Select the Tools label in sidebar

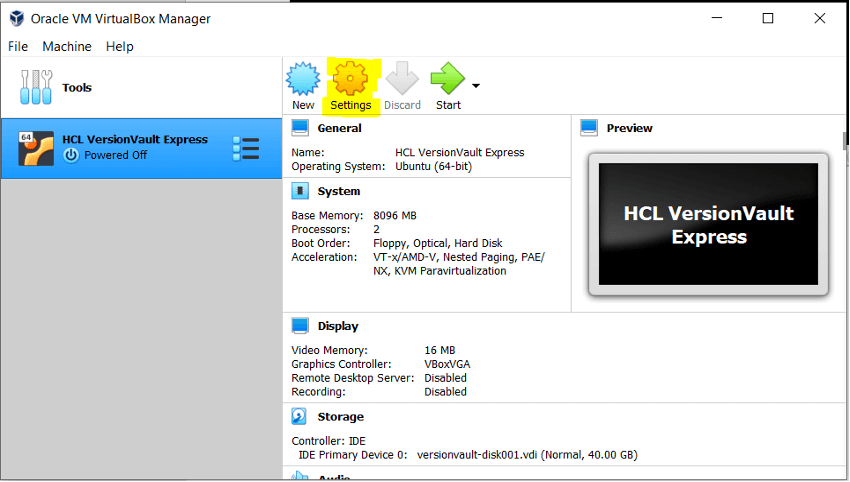[x=76, y=88]
